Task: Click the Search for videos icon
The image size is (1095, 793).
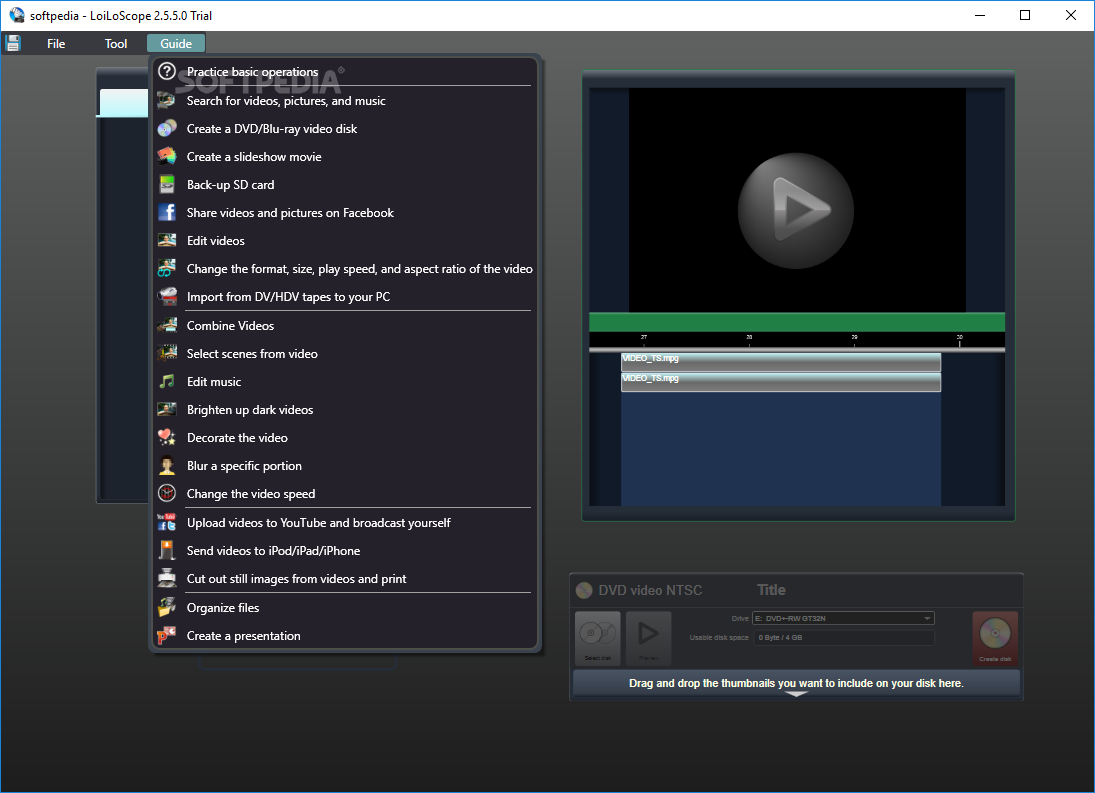Action: point(167,101)
